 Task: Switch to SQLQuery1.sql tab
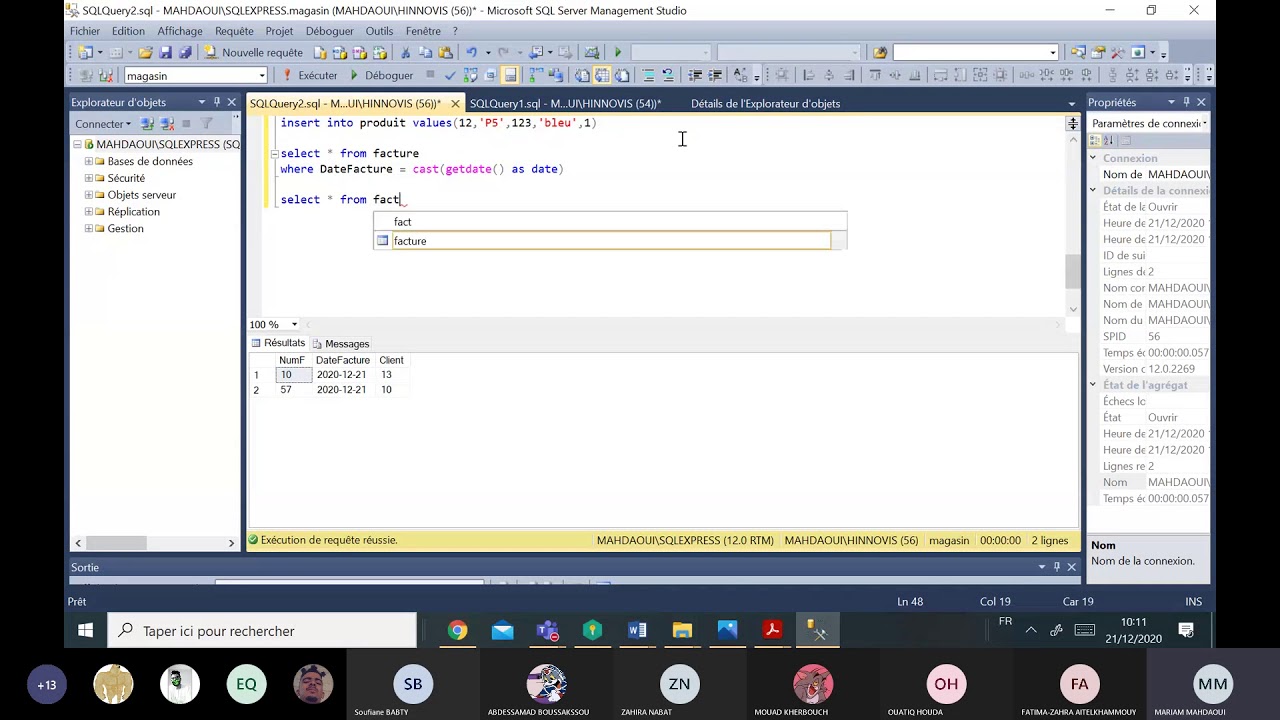click(x=565, y=103)
